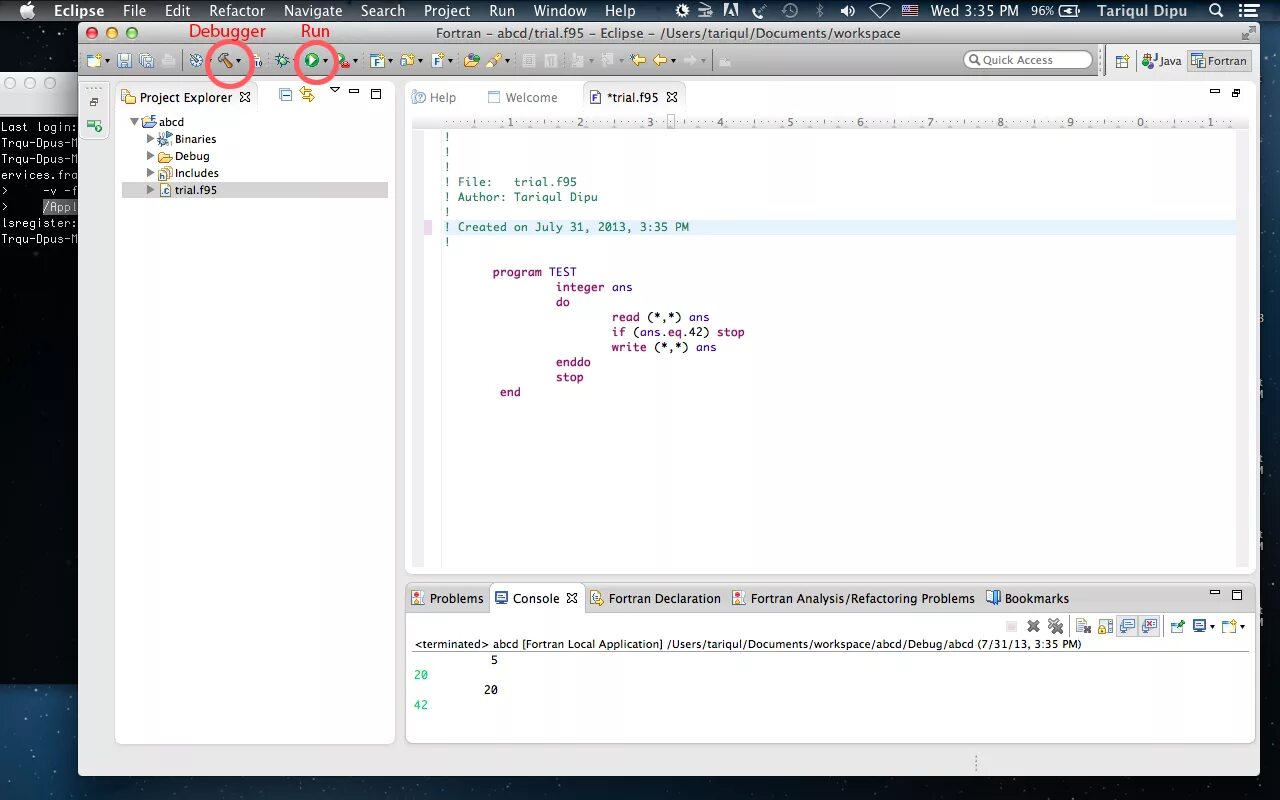This screenshot has width=1280, height=800.
Task: Select trial.f95 in Project Explorer
Action: pos(195,190)
